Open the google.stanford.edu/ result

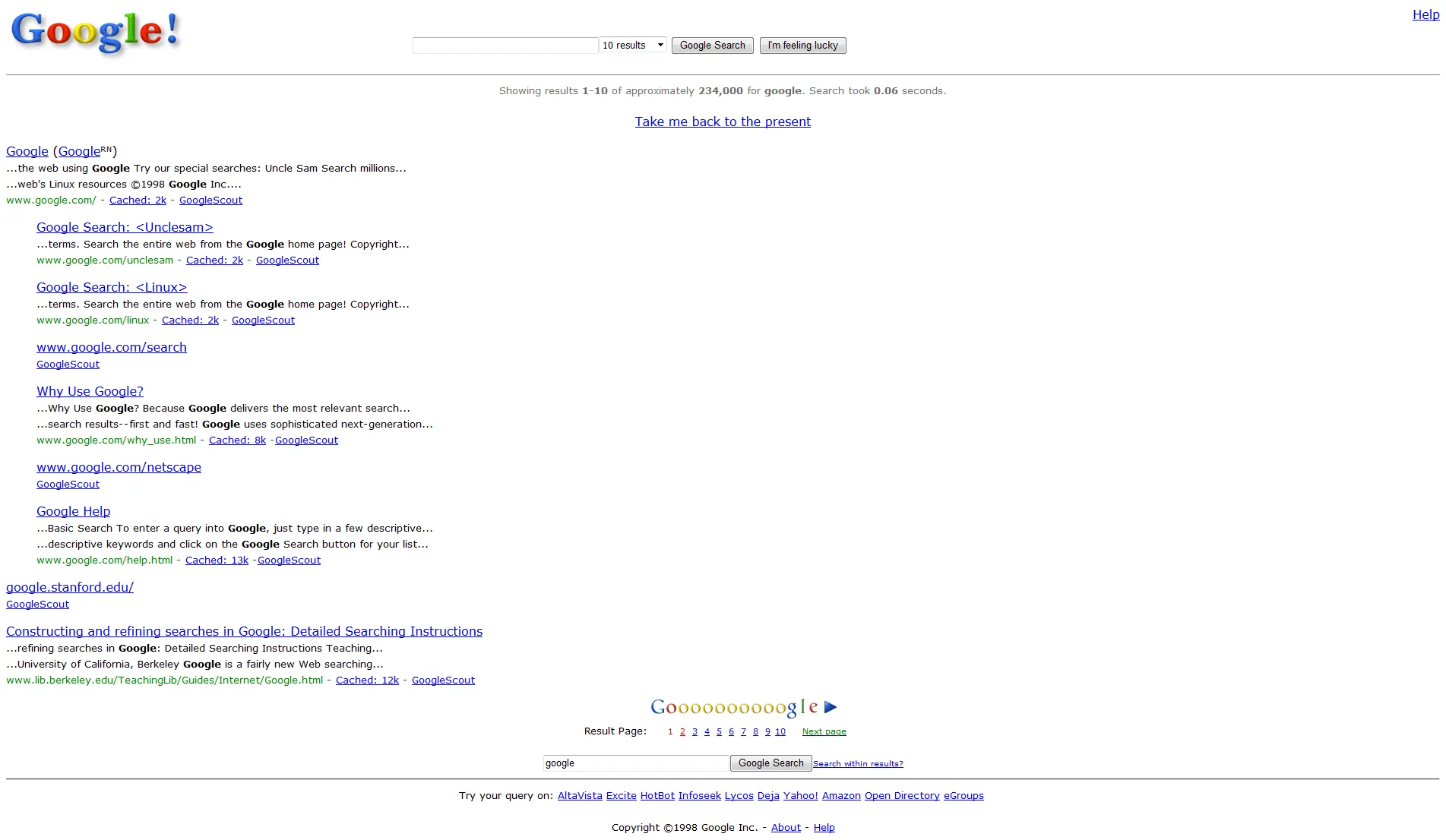(x=70, y=587)
